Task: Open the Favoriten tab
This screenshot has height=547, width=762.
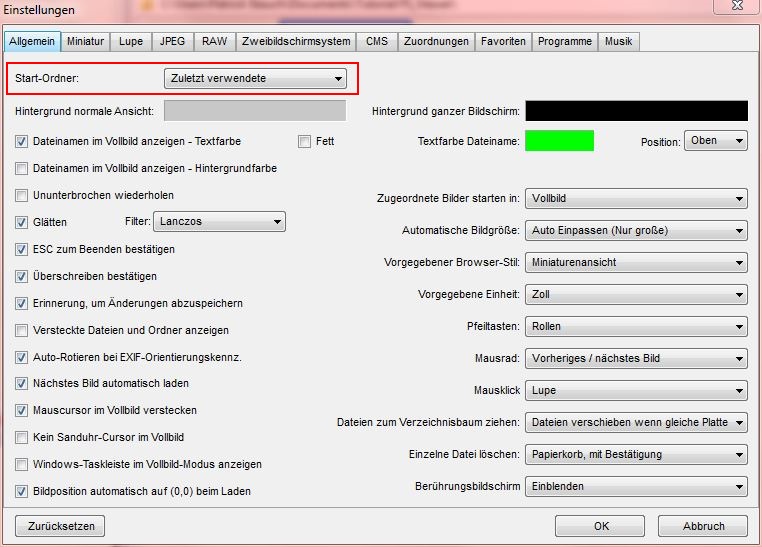Action: click(502, 41)
